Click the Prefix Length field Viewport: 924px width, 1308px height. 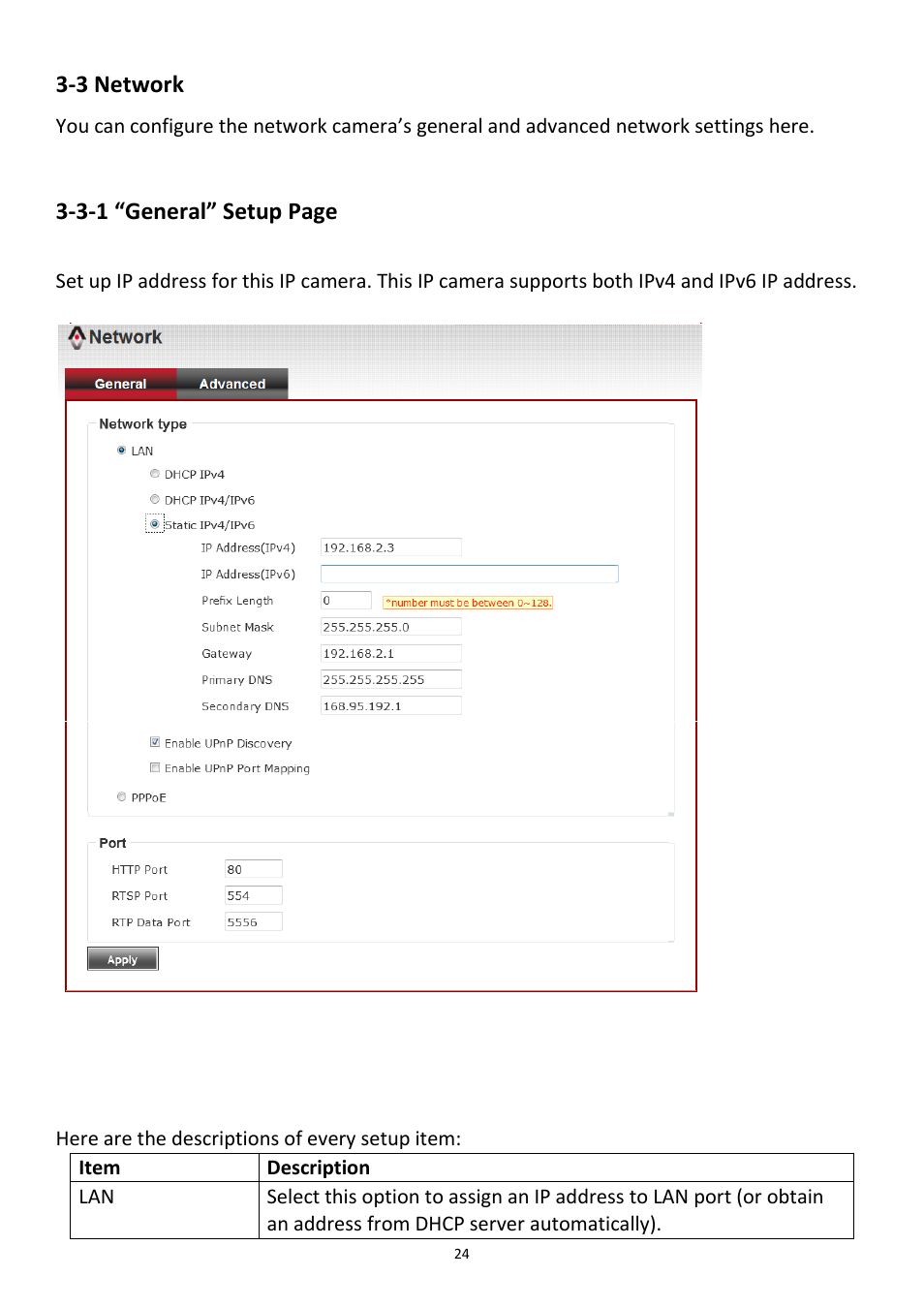(346, 601)
